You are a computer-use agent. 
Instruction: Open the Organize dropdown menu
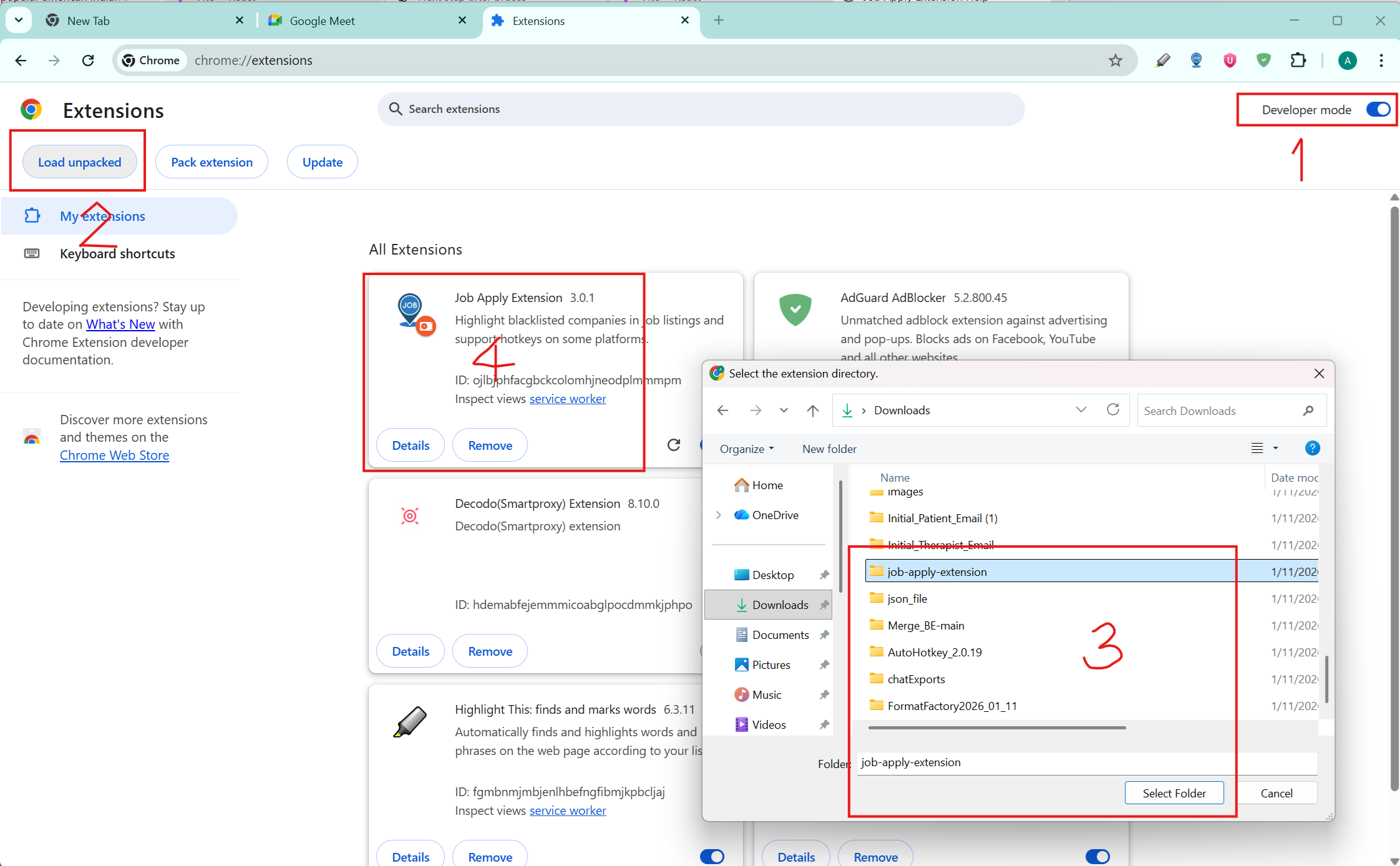pos(746,449)
